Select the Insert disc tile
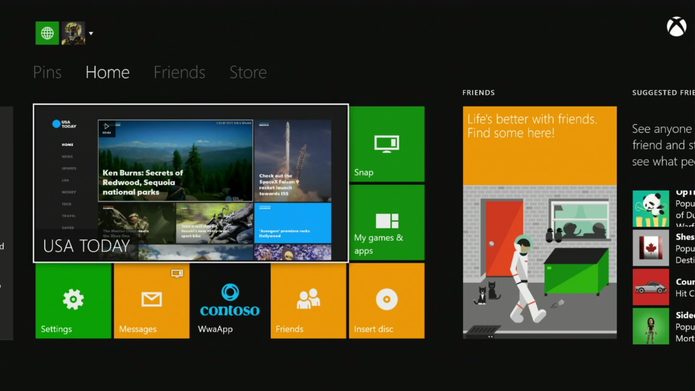 [387, 301]
